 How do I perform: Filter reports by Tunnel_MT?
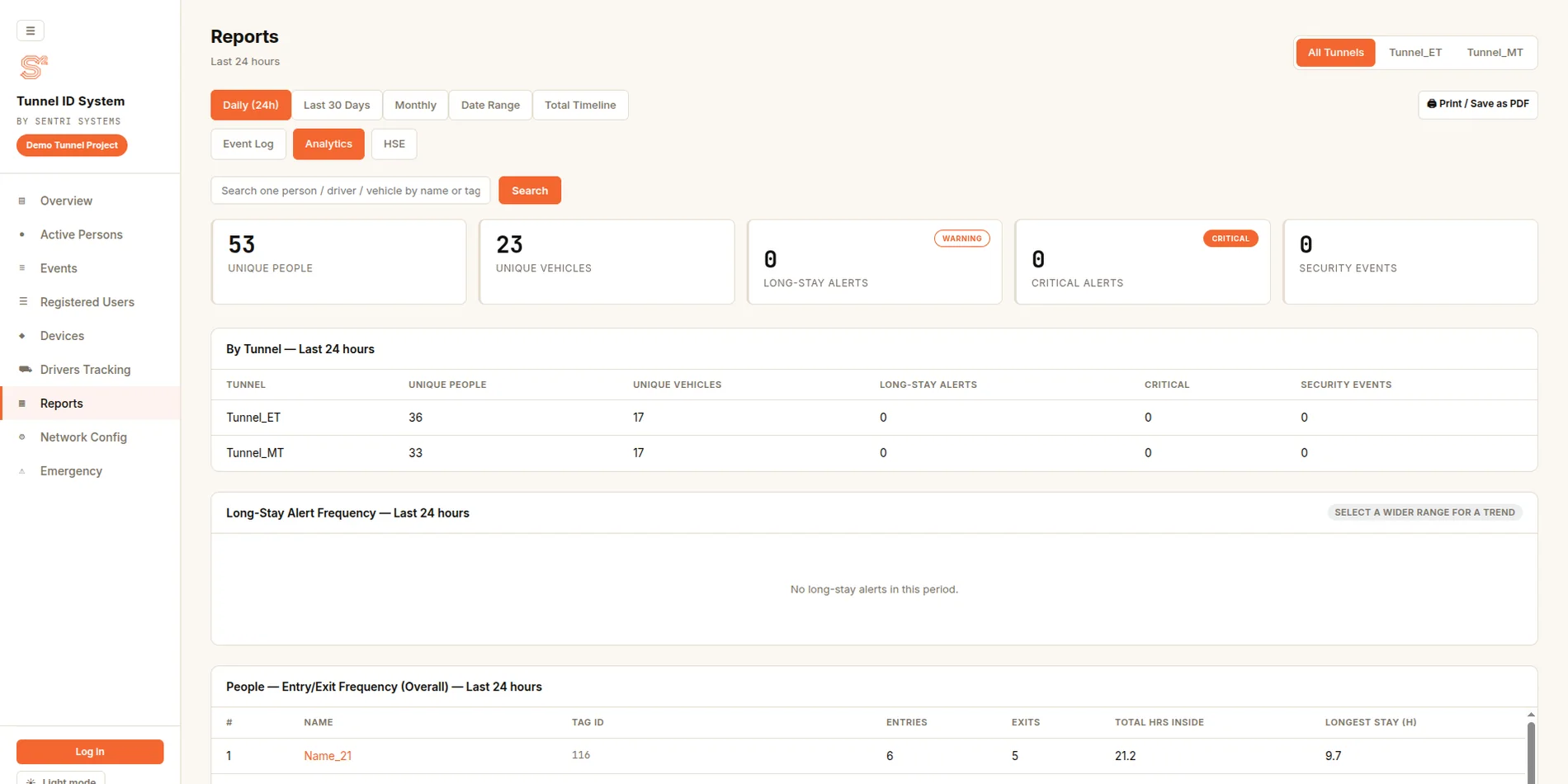tap(1495, 53)
